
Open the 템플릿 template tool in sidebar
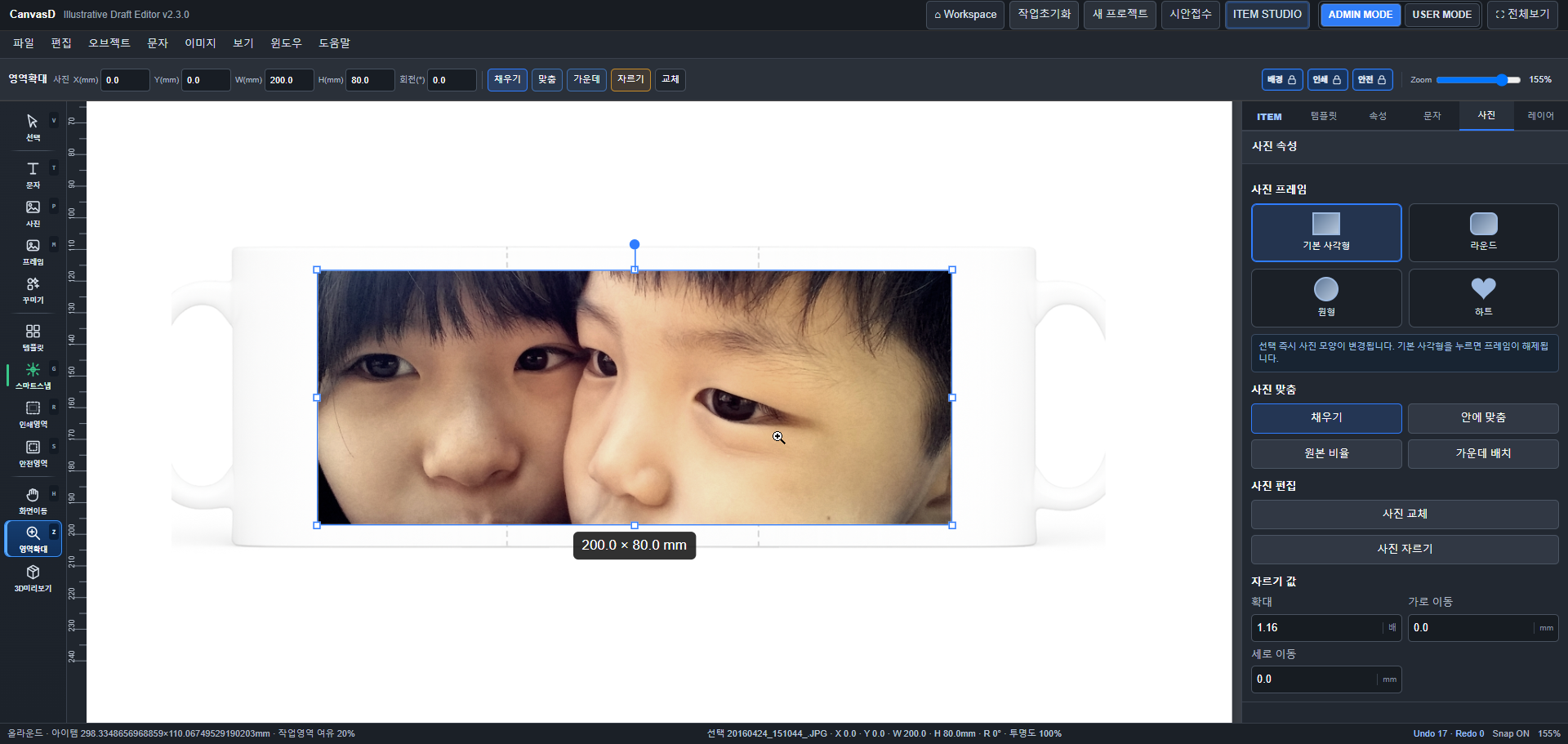pos(33,337)
